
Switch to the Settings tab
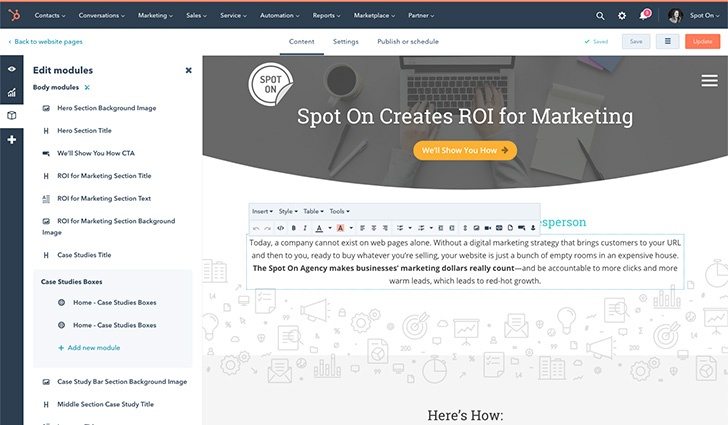346,42
